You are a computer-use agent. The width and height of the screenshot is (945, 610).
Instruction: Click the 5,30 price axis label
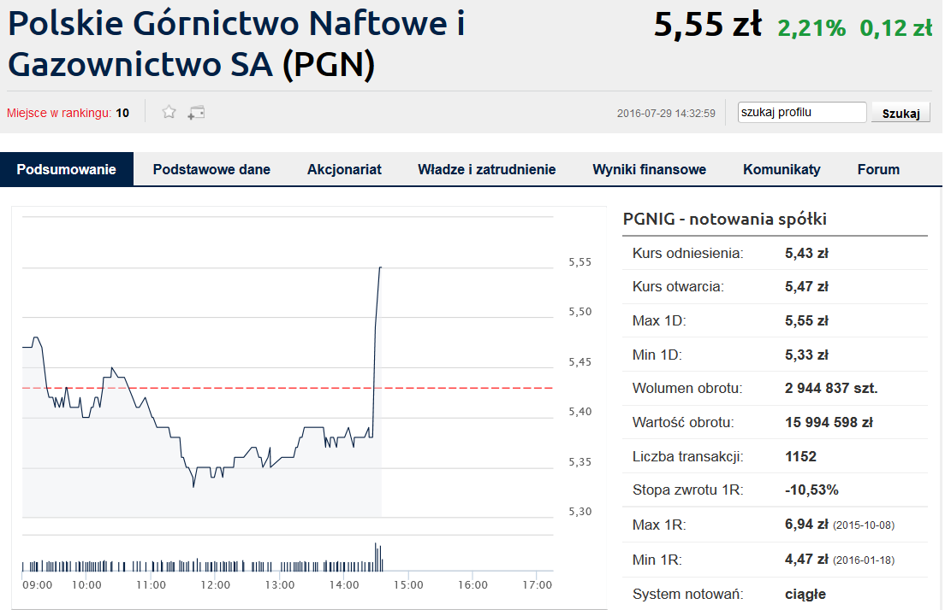[x=580, y=511]
